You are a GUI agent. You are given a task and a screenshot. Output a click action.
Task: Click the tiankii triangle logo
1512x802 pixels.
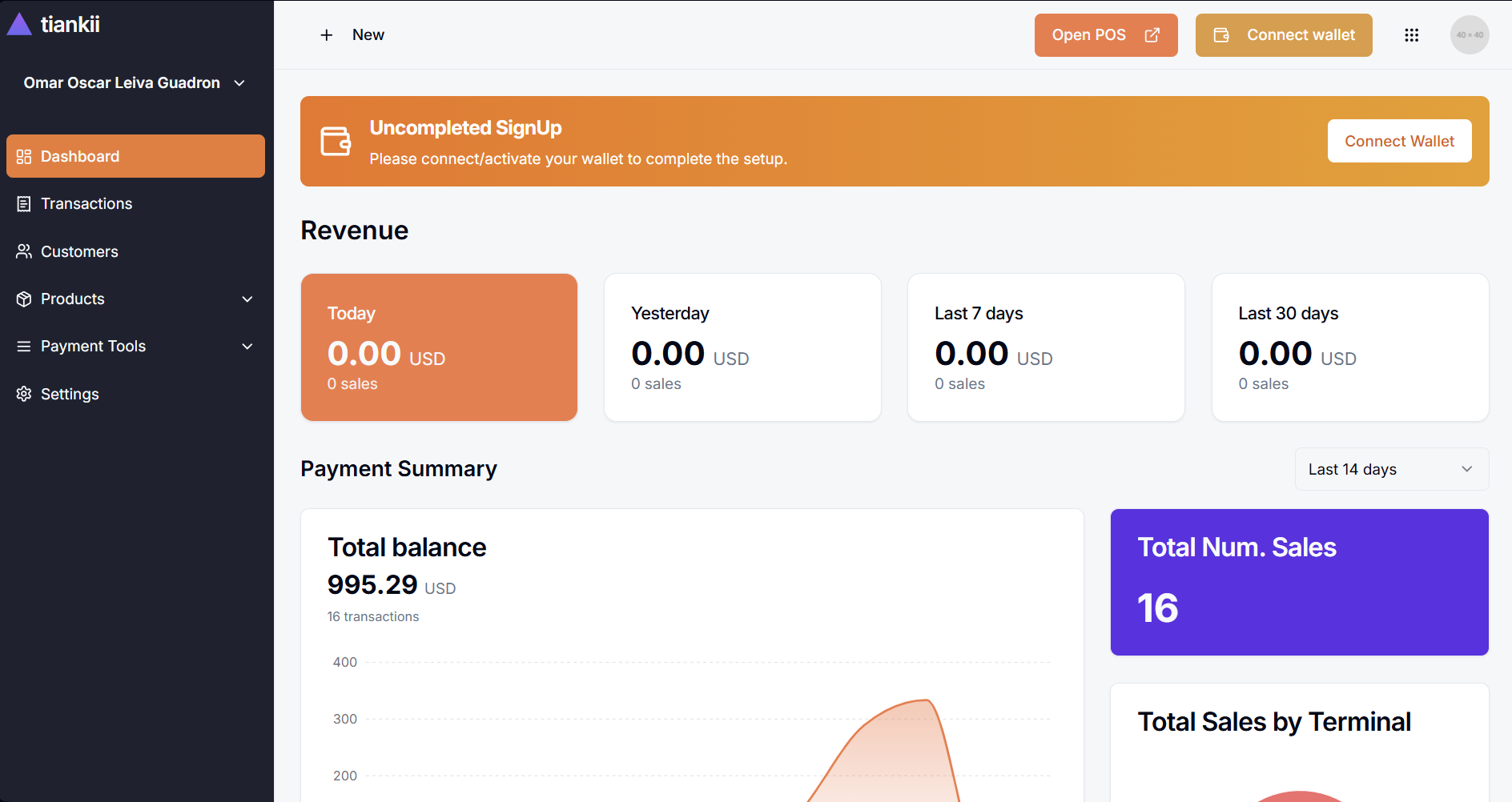click(19, 25)
